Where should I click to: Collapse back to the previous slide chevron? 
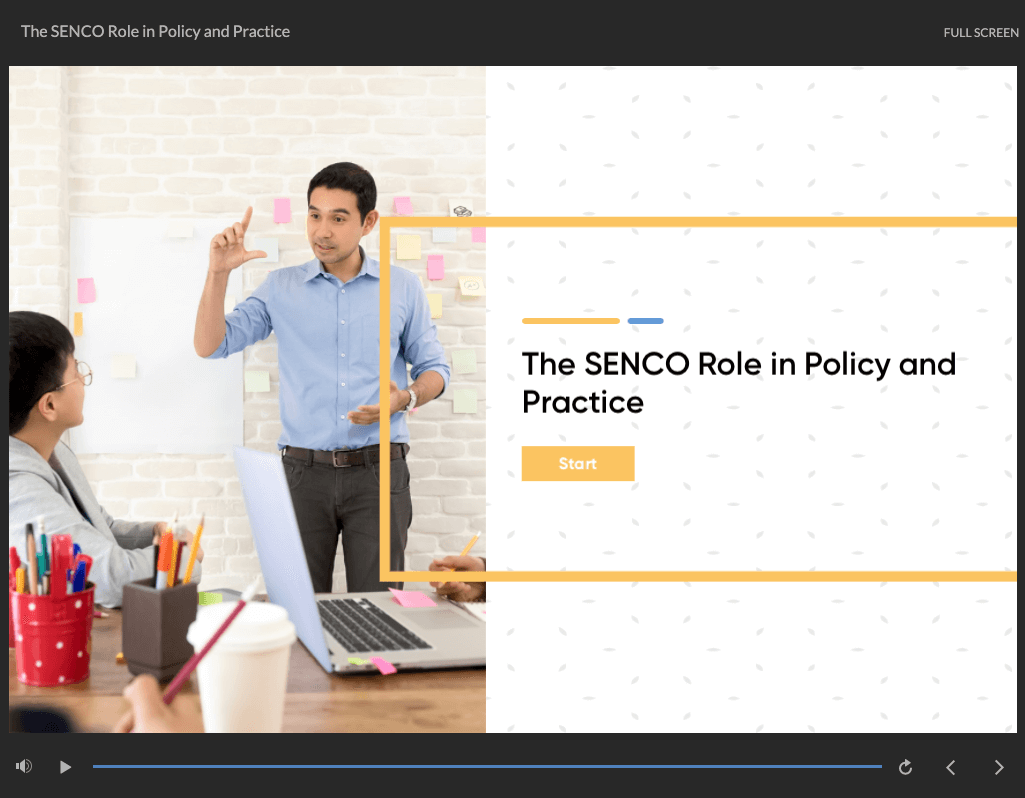click(x=950, y=767)
